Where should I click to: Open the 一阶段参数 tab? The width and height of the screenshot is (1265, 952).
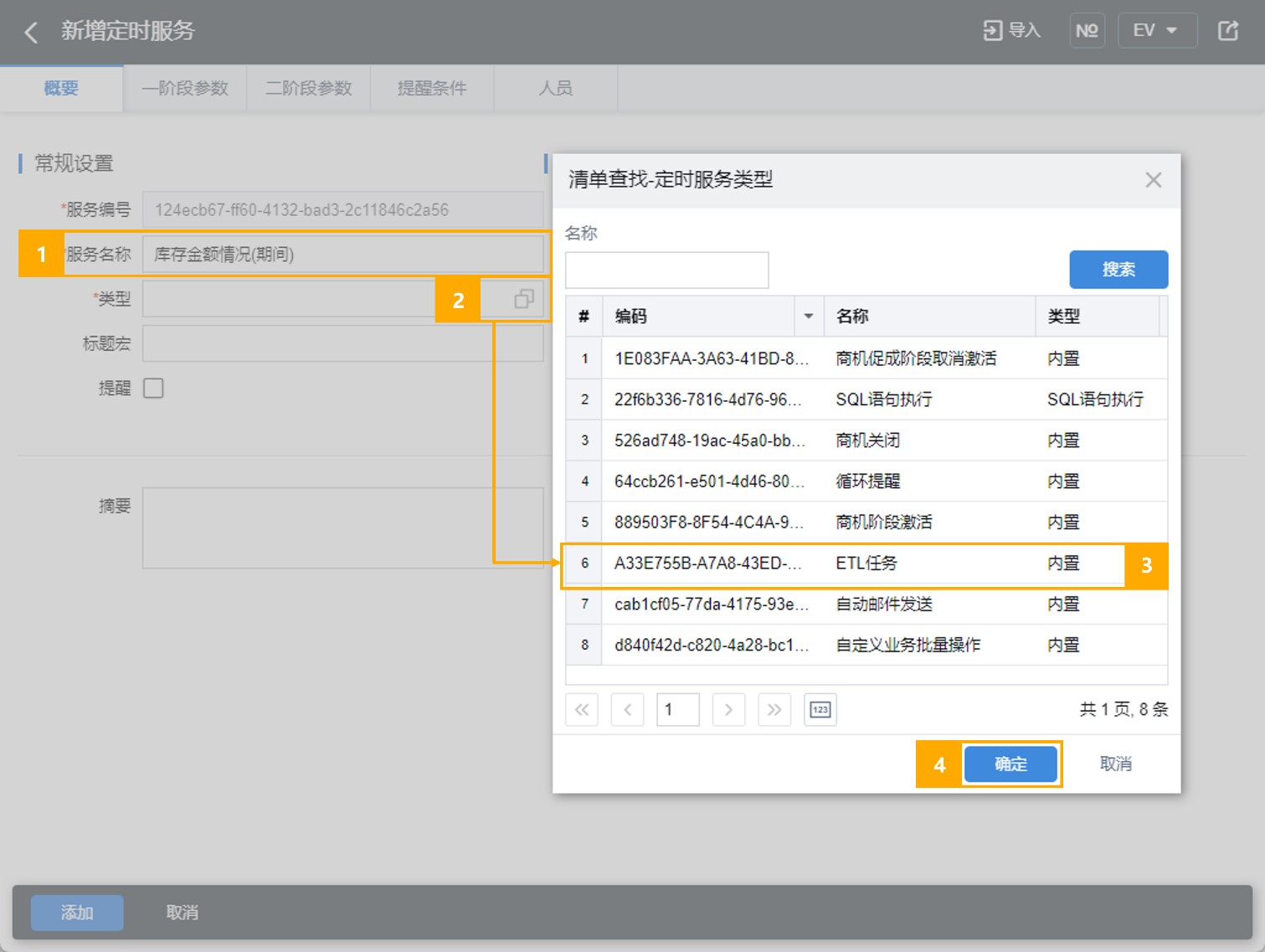pos(185,88)
